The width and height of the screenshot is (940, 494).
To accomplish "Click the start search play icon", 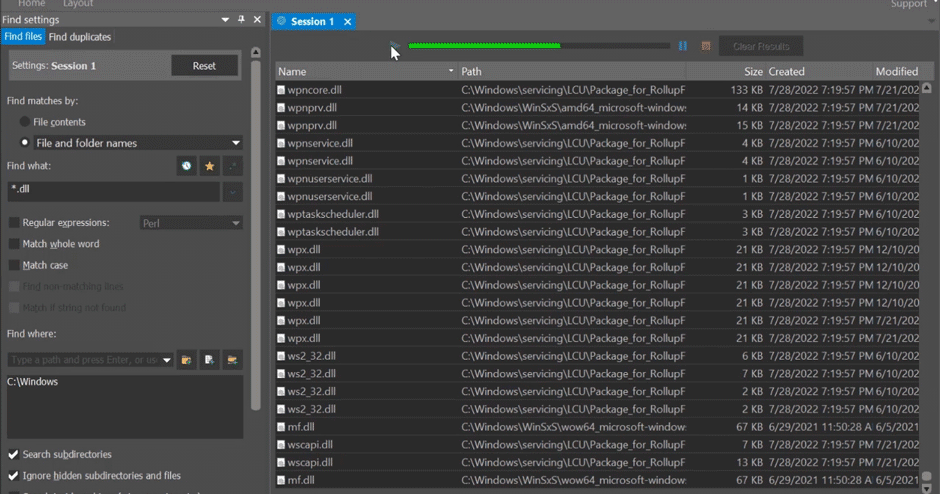I will pyautogui.click(x=394, y=46).
